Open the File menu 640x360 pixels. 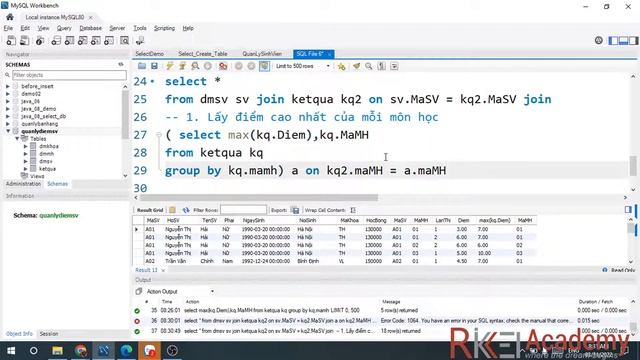pyautogui.click(x=8, y=28)
